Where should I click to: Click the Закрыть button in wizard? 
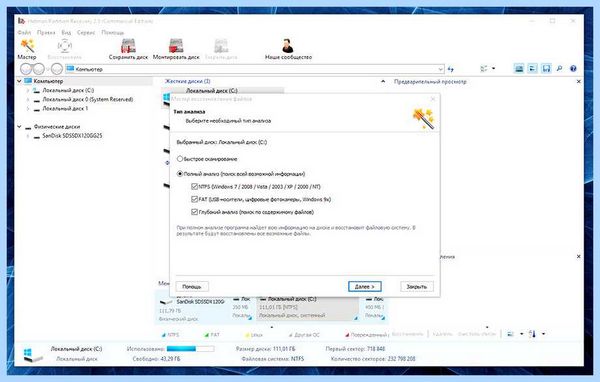click(x=417, y=286)
